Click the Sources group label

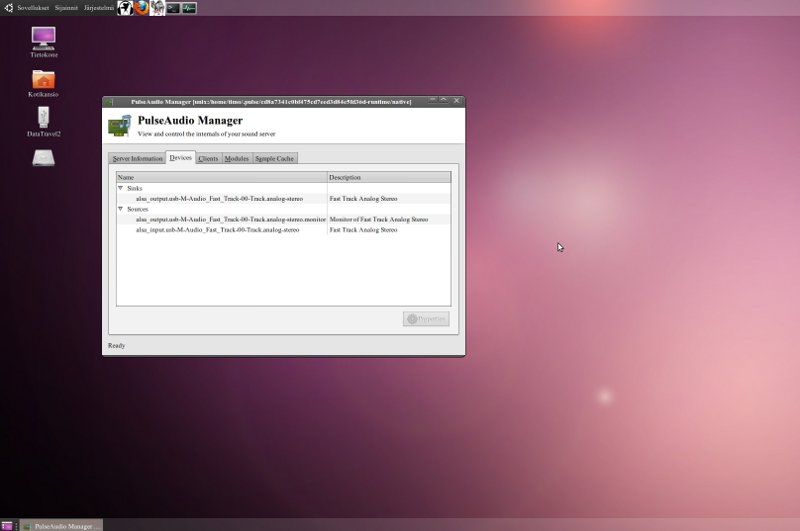137,209
